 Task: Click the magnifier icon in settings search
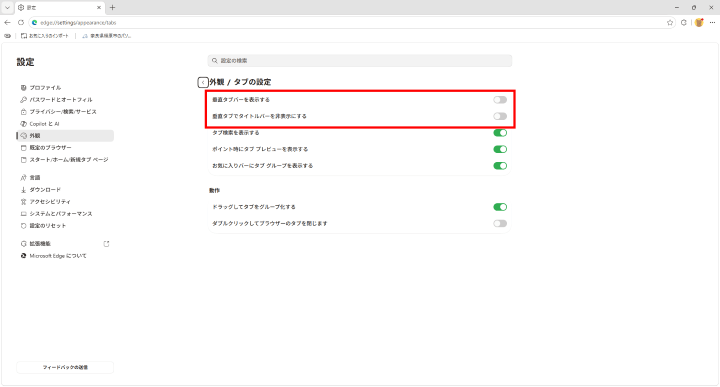click(x=214, y=61)
